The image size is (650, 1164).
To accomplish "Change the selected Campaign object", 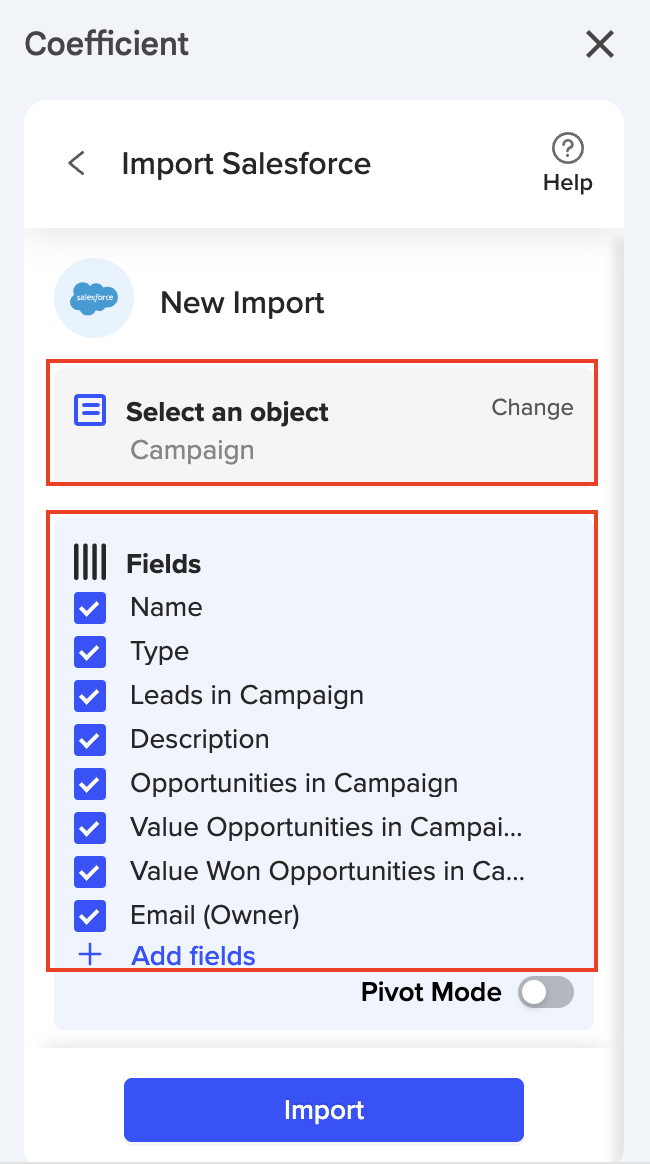I will click(532, 408).
